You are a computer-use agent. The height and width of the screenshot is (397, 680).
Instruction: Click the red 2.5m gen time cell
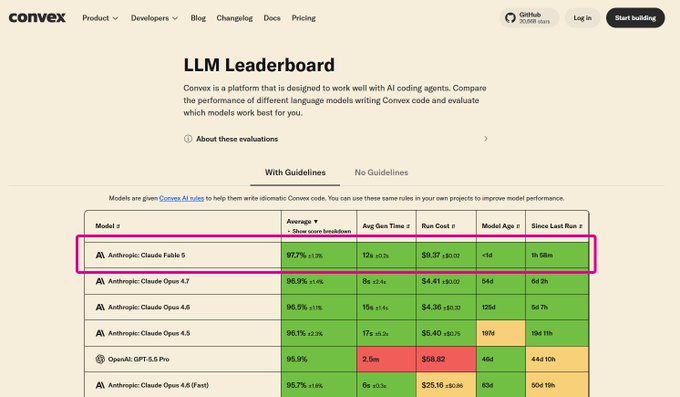[386, 359]
